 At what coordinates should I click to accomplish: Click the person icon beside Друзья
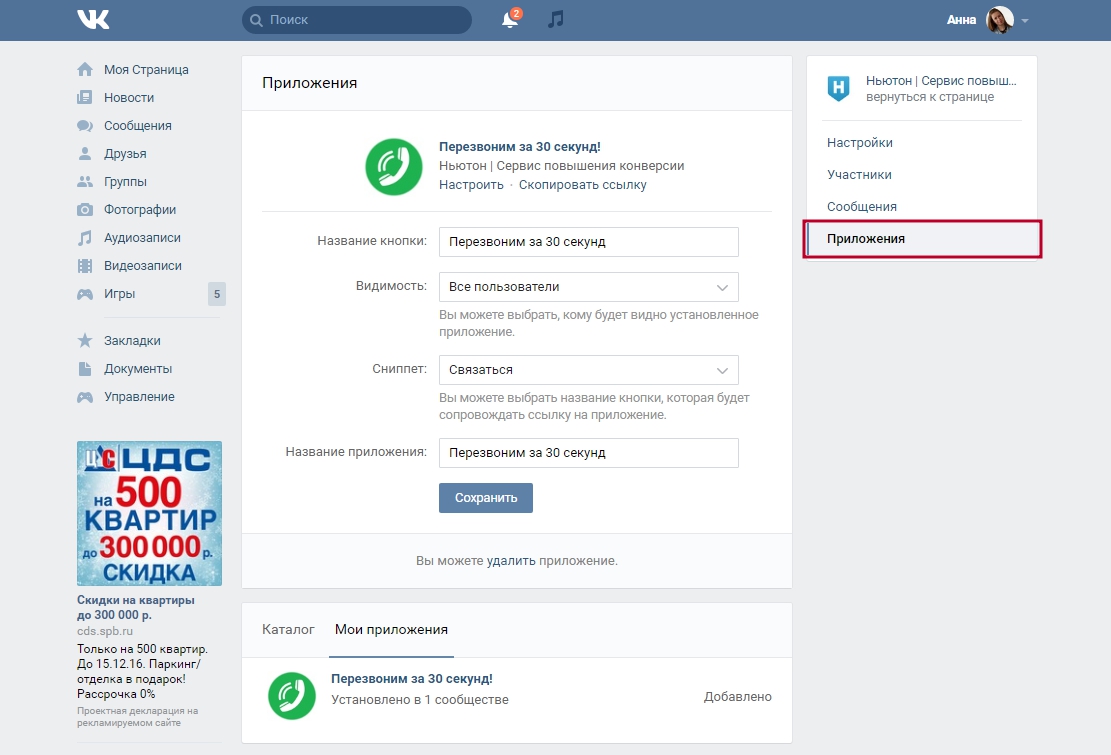[x=85, y=154]
